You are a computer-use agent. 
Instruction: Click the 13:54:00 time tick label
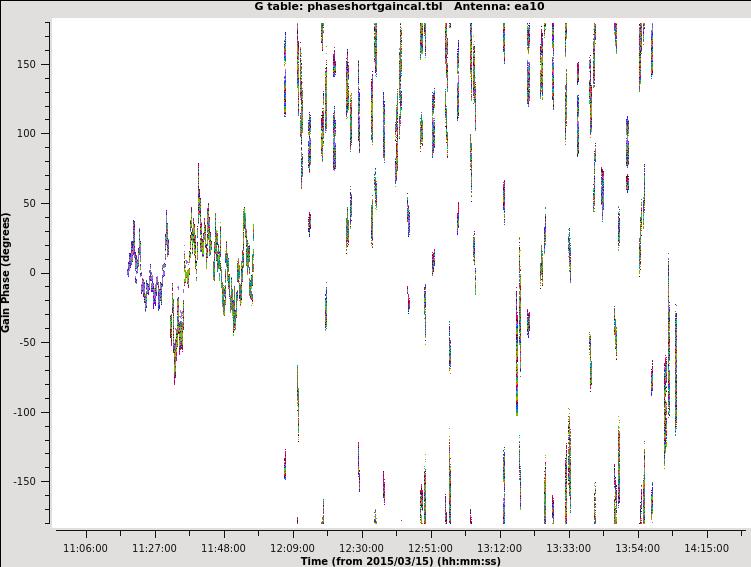click(637, 548)
